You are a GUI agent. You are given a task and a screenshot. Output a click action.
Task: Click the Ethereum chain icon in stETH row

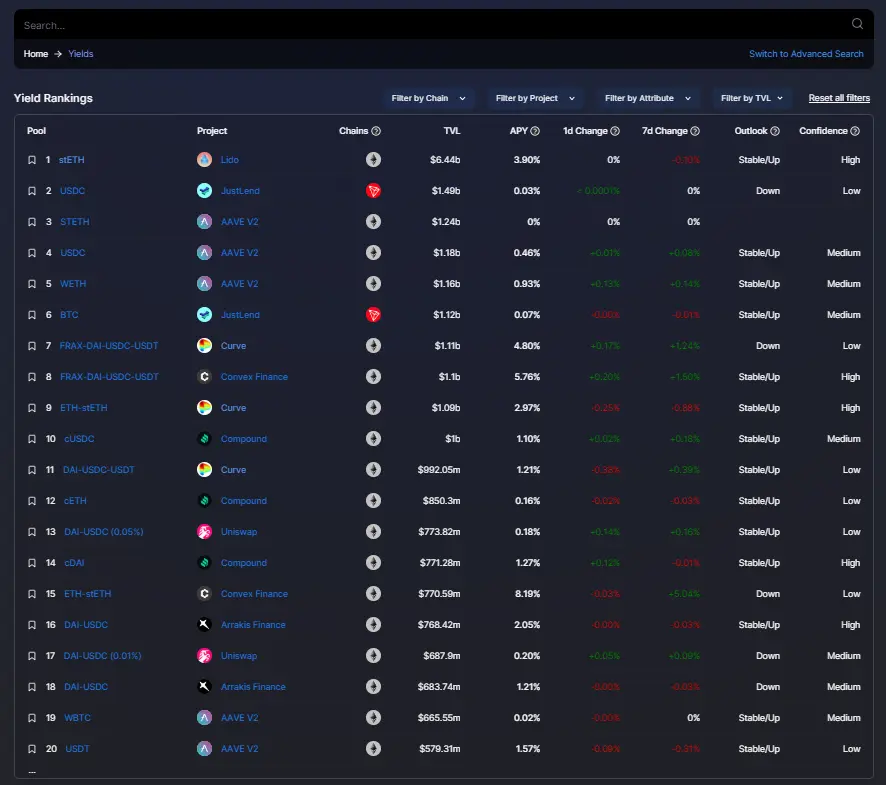coord(373,160)
